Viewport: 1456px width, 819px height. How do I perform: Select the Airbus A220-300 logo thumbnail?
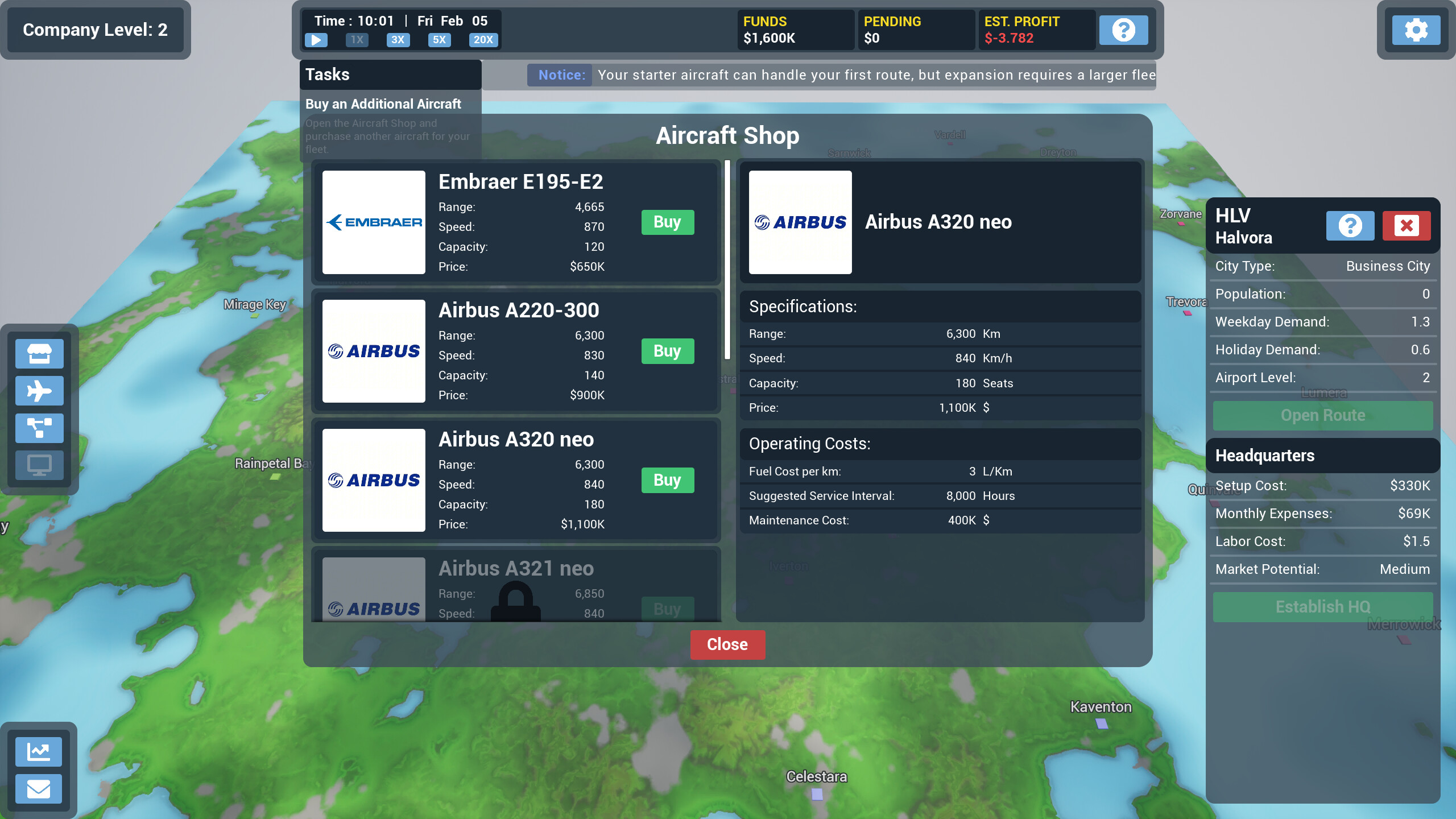[374, 351]
